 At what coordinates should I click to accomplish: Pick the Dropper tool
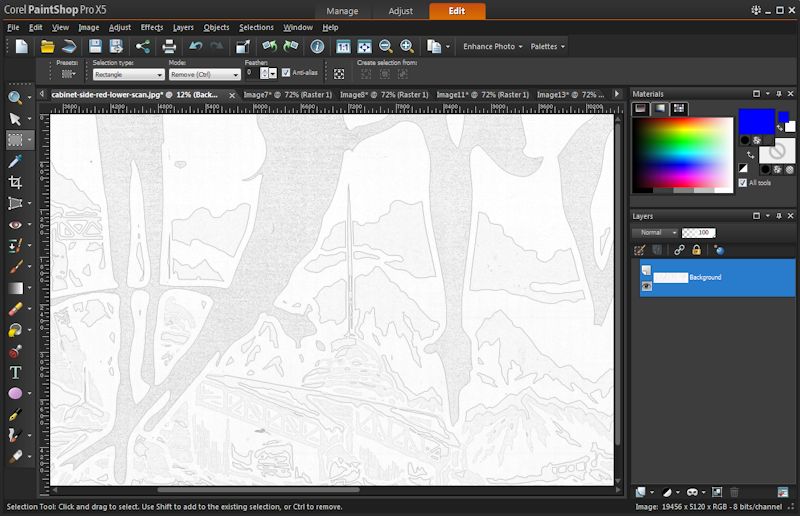click(x=15, y=161)
